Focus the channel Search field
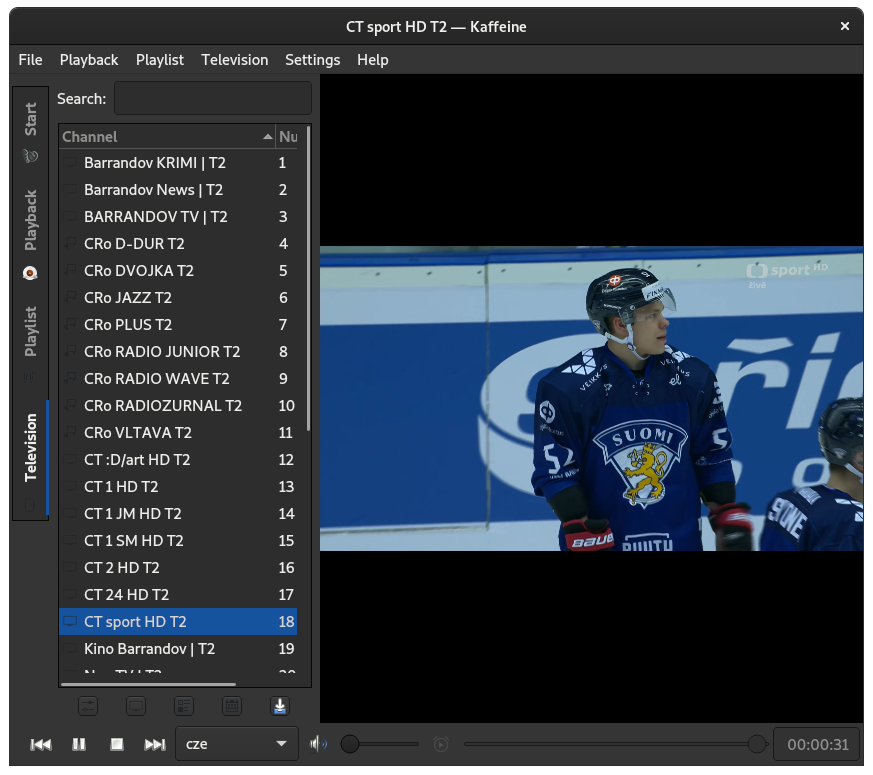The width and height of the screenshot is (873, 775). tap(213, 99)
